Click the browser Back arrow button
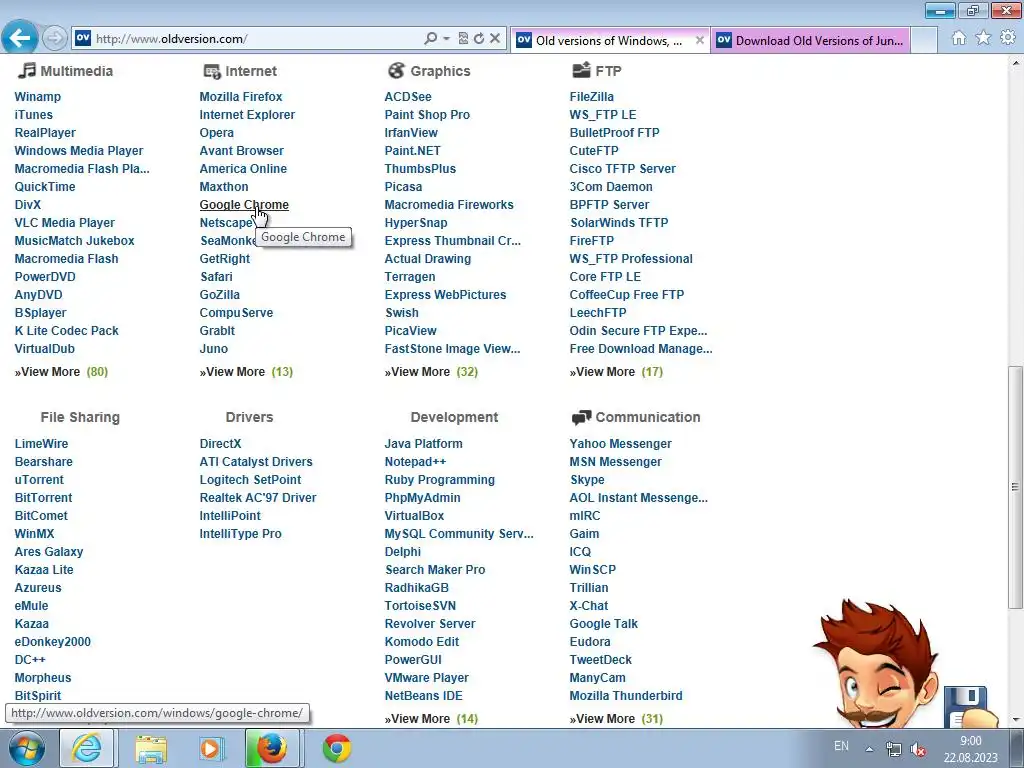 point(20,38)
